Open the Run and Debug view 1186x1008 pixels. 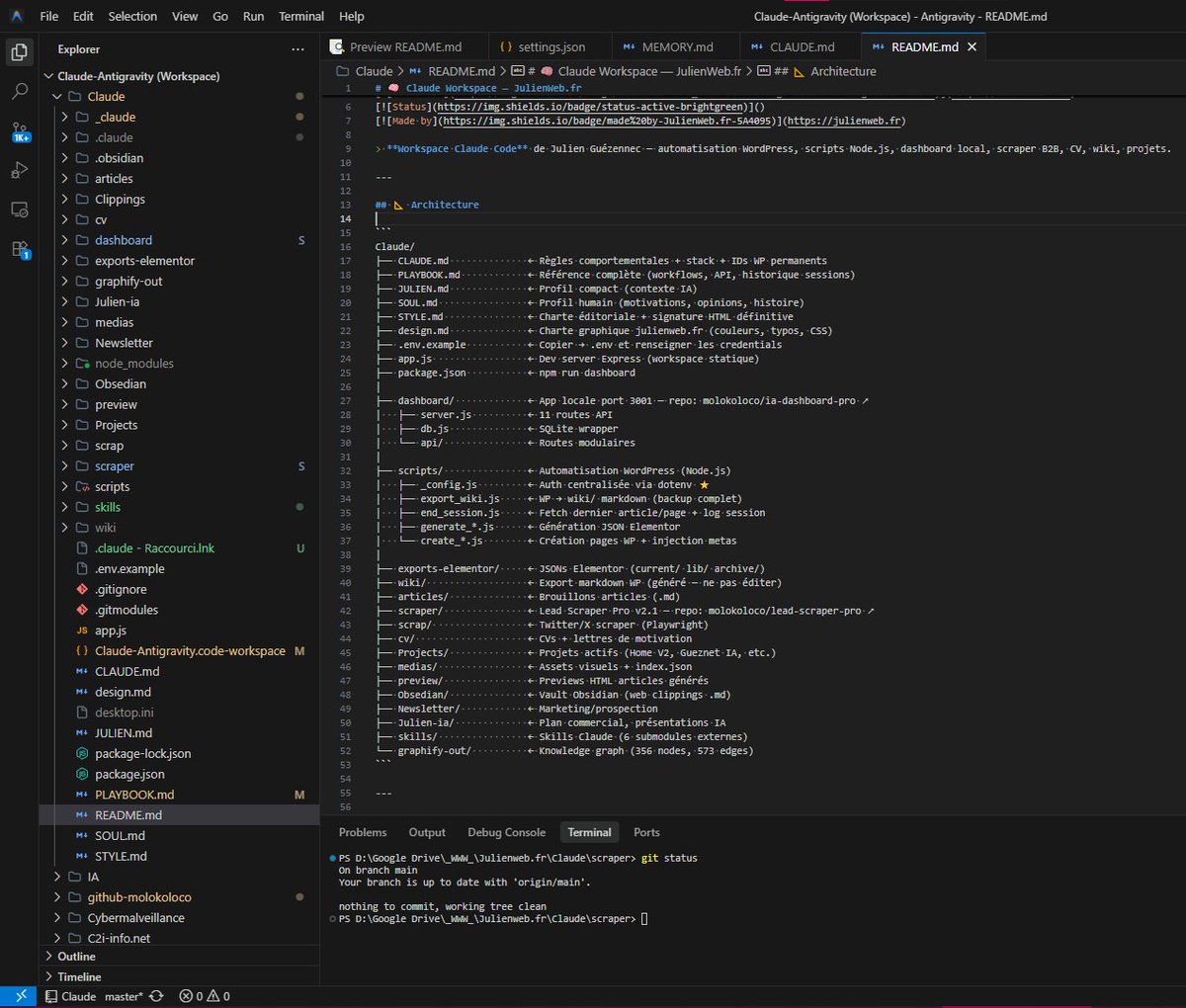pyautogui.click(x=19, y=171)
